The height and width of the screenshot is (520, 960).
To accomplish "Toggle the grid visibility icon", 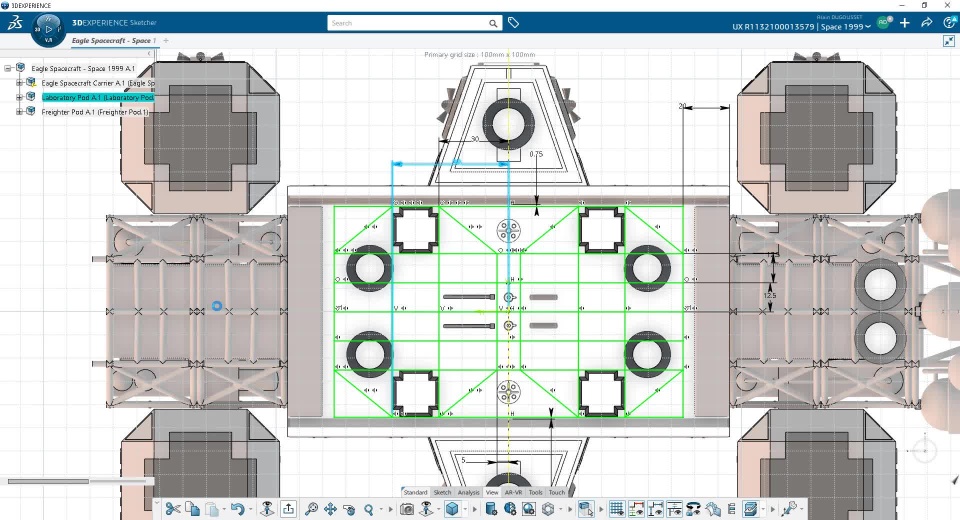I will (x=617, y=509).
